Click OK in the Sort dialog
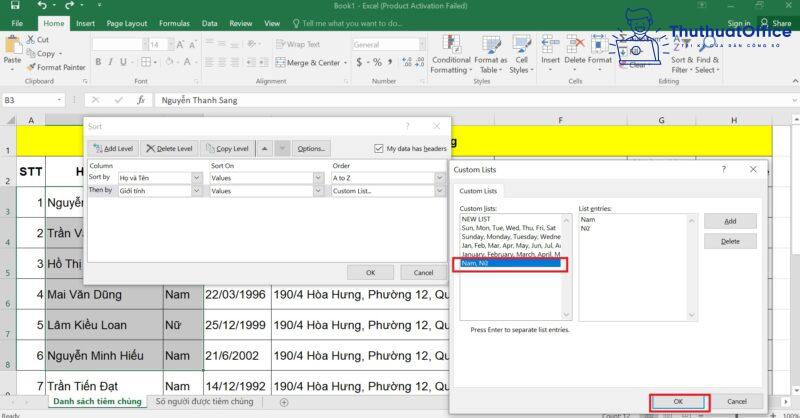The height and width of the screenshot is (418, 800). point(370,273)
